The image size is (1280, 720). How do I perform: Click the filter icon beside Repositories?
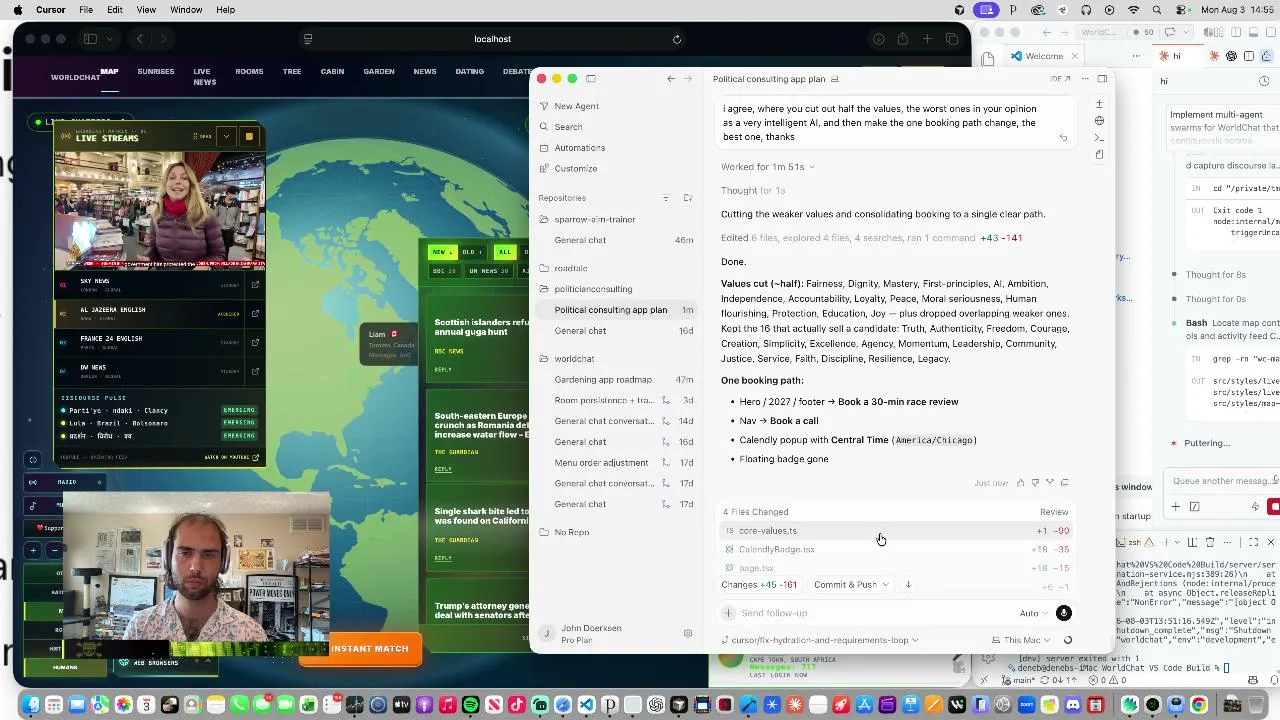click(x=666, y=198)
